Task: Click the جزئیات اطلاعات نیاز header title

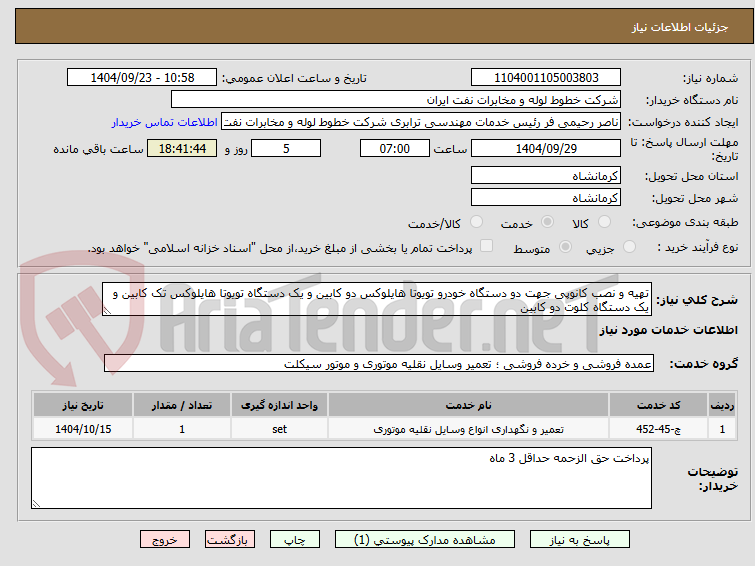Action: (x=680, y=27)
